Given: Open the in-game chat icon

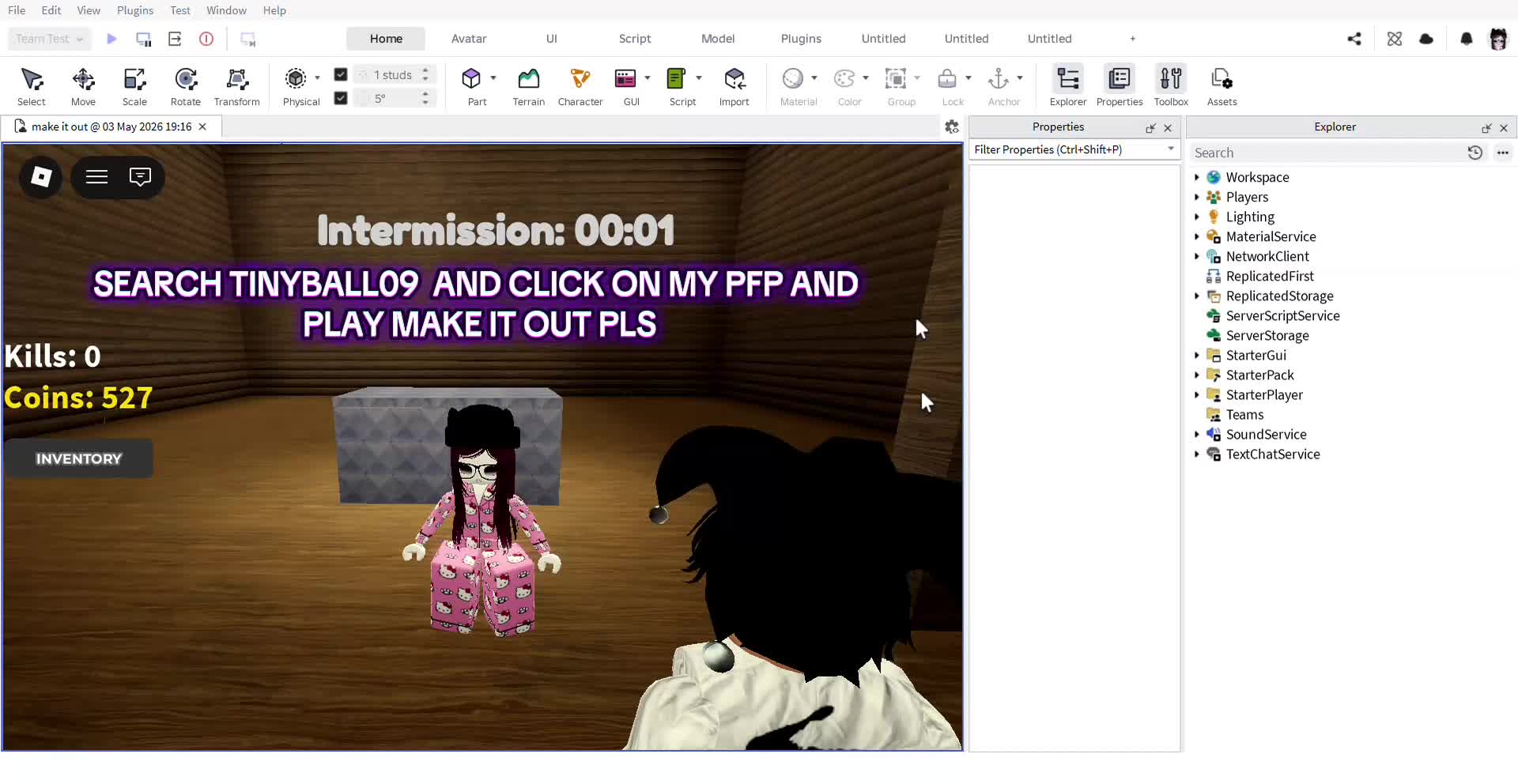Looking at the screenshot, I should 140,176.
